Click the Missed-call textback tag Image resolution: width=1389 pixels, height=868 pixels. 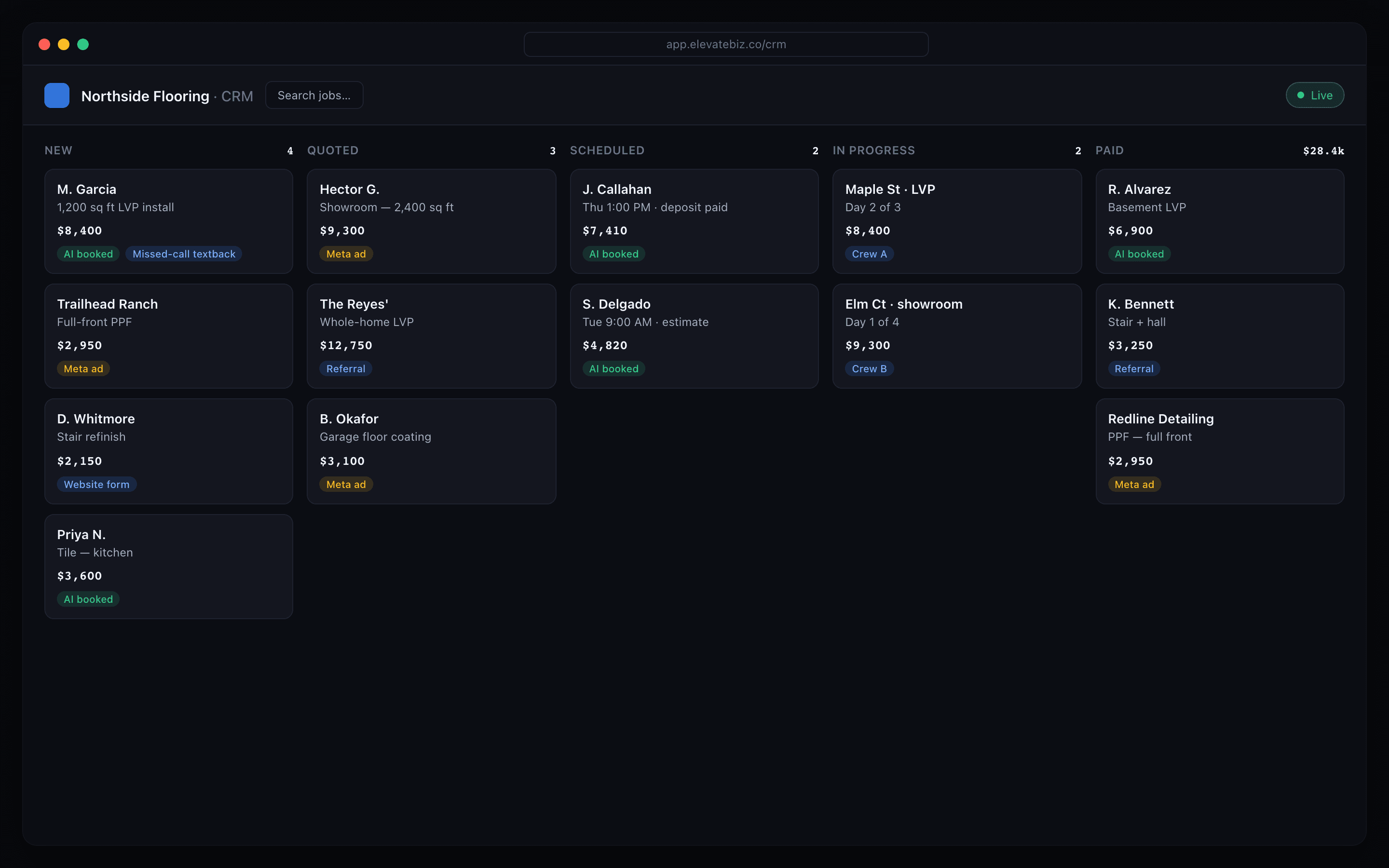(x=184, y=254)
